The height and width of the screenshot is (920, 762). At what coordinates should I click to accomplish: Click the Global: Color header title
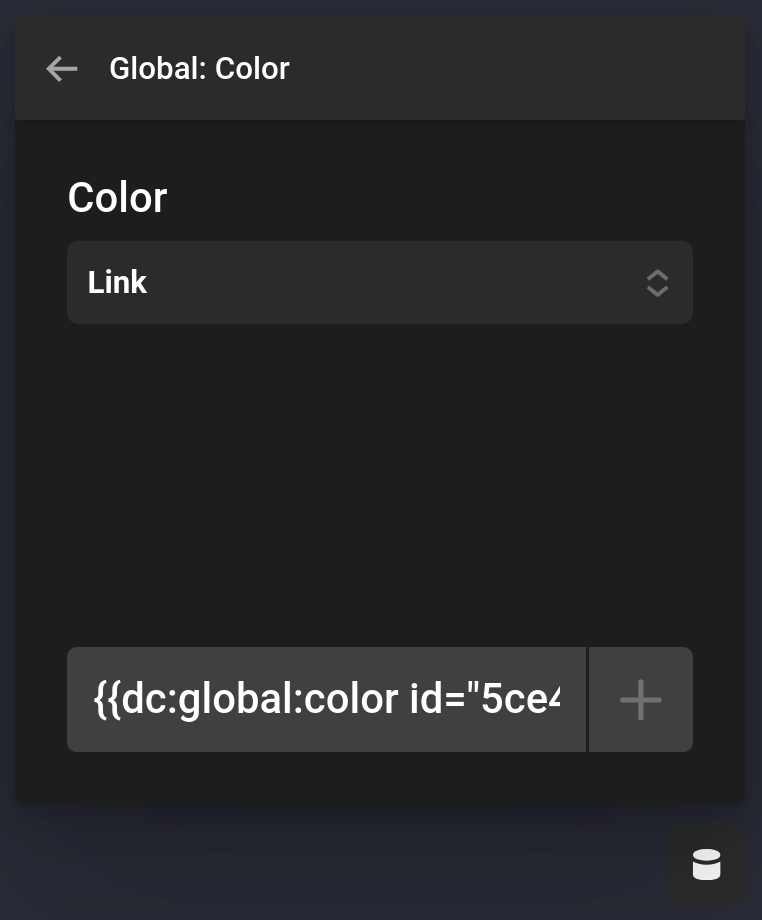(199, 68)
